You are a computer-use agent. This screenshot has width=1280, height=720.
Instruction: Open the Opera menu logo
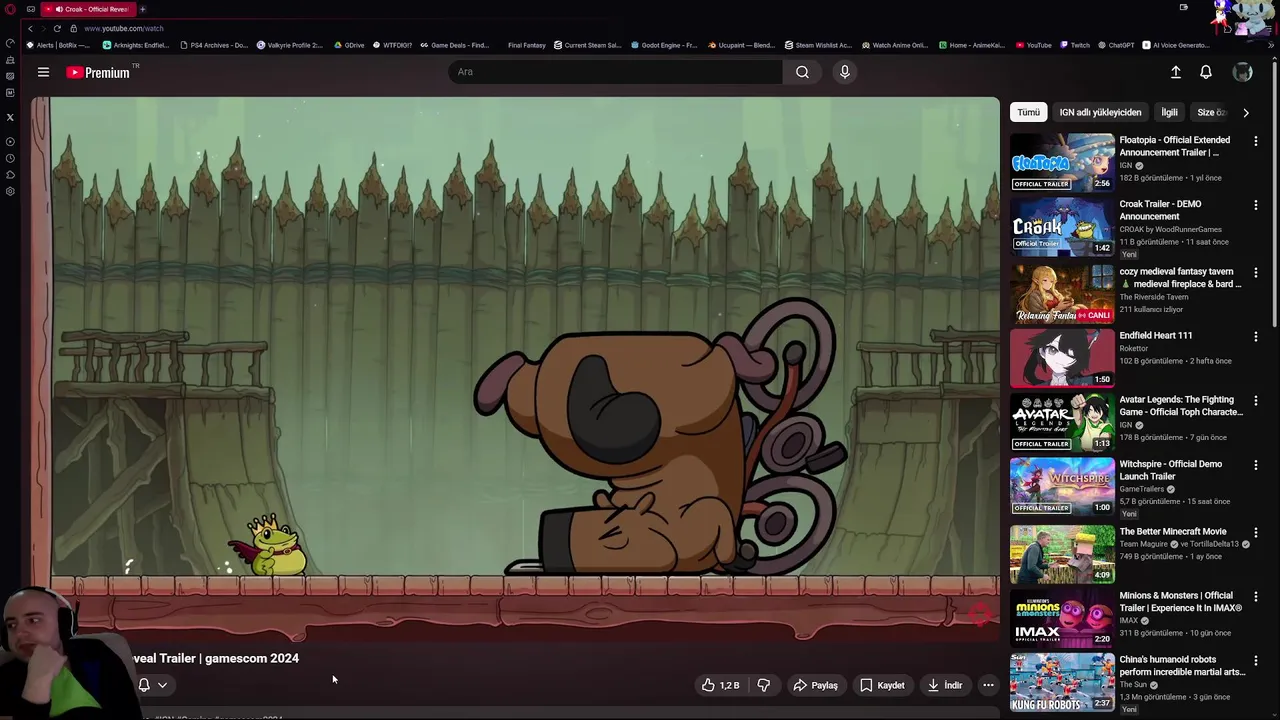click(9, 9)
